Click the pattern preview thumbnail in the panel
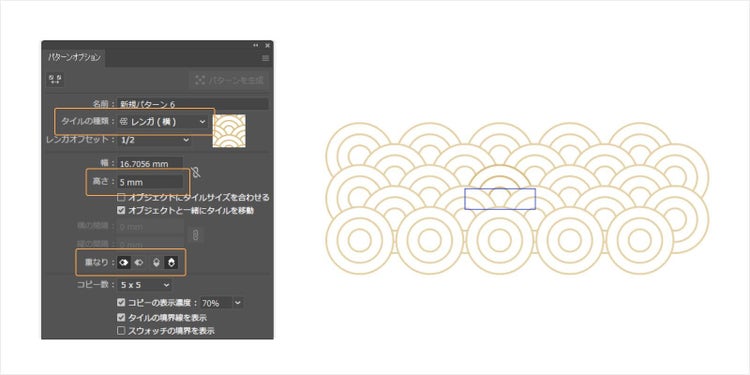 tap(229, 131)
